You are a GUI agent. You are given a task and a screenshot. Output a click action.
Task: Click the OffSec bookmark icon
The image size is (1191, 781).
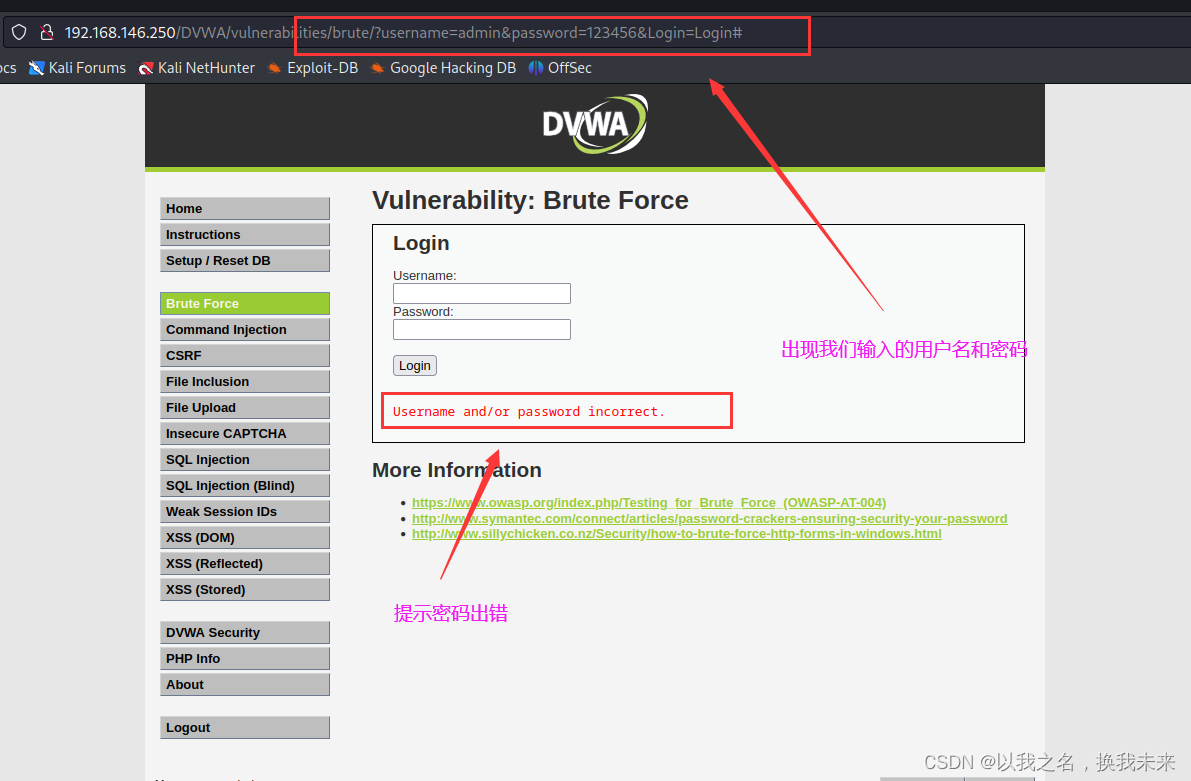[535, 68]
